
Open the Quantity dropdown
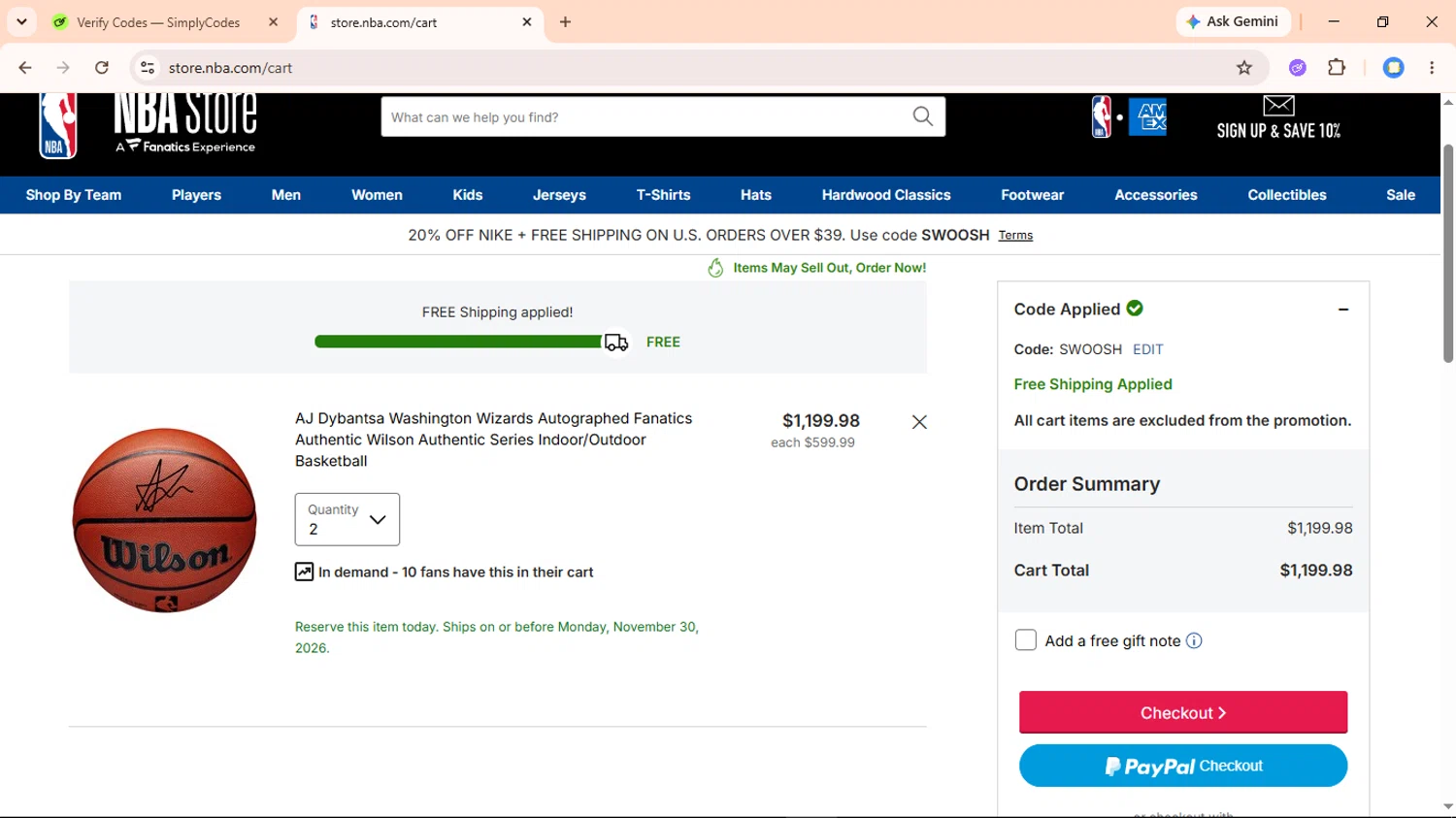coord(347,519)
